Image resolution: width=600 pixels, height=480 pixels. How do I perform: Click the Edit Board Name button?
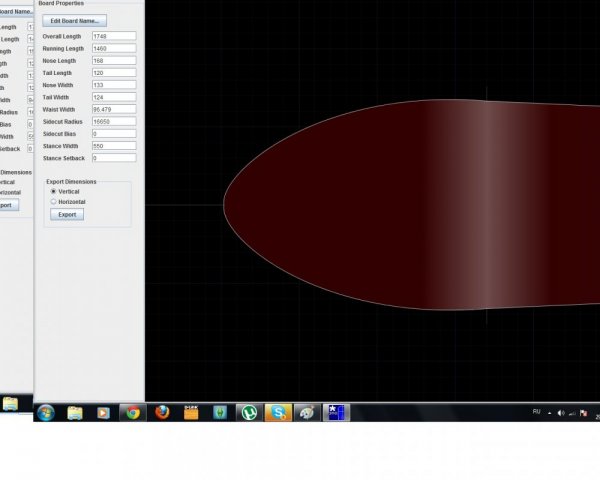(75, 21)
